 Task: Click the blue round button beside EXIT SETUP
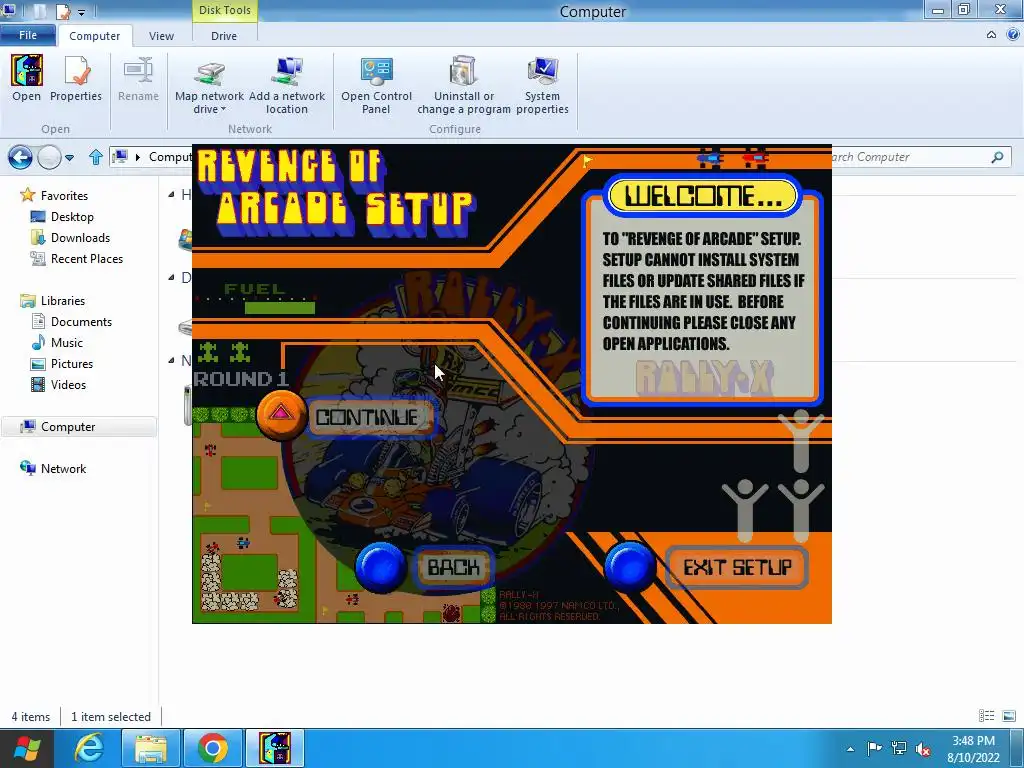point(630,567)
